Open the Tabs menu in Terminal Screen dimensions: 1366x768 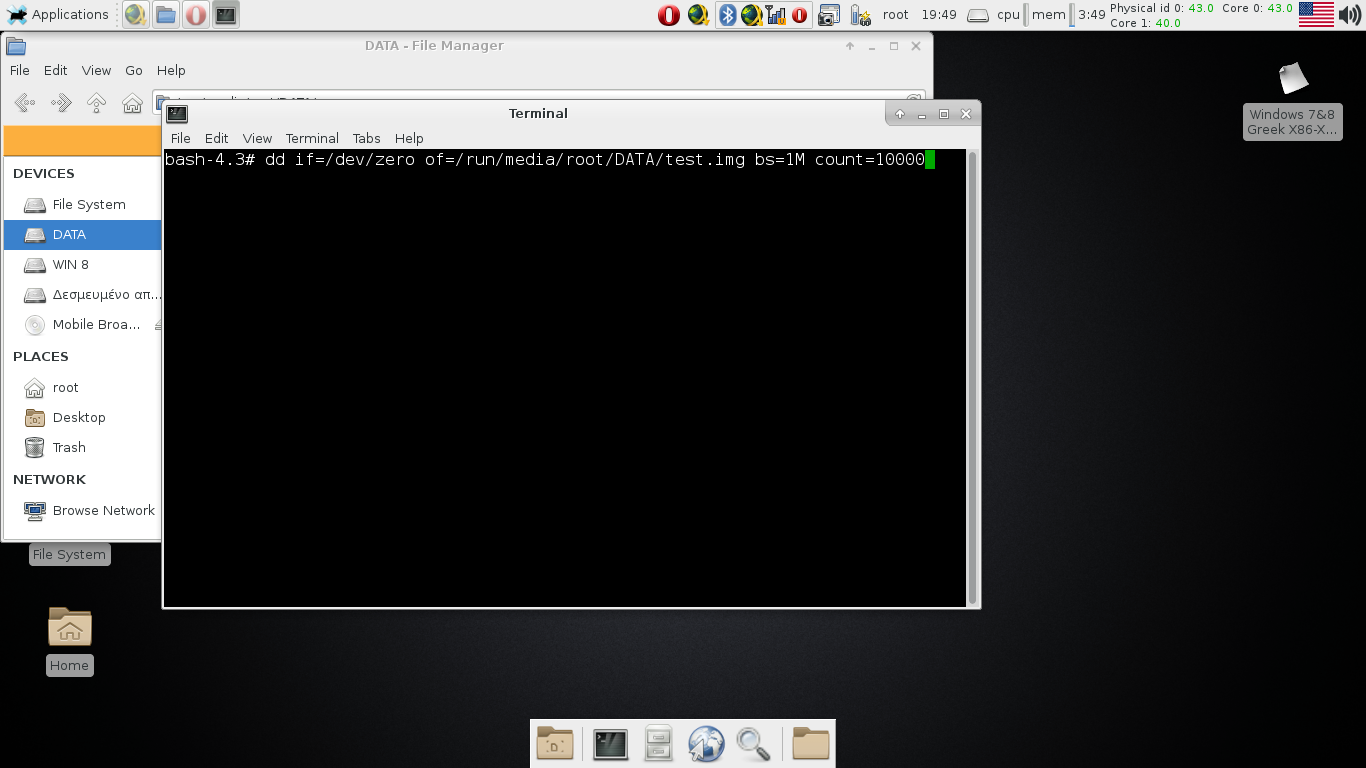366,138
